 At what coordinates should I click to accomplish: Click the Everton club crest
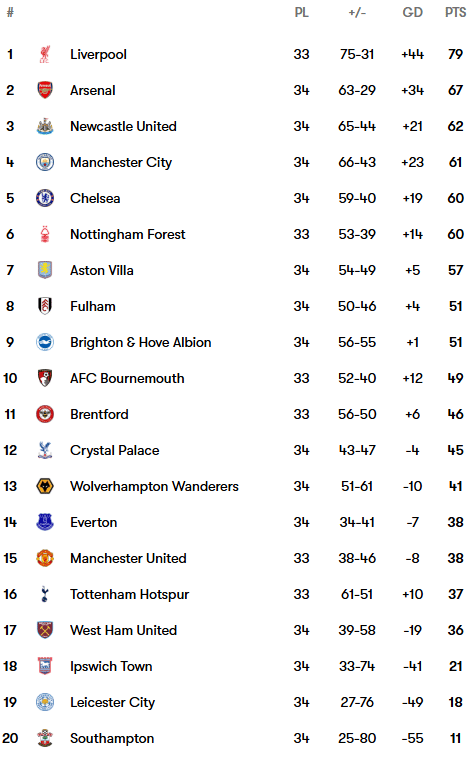[x=45, y=522]
